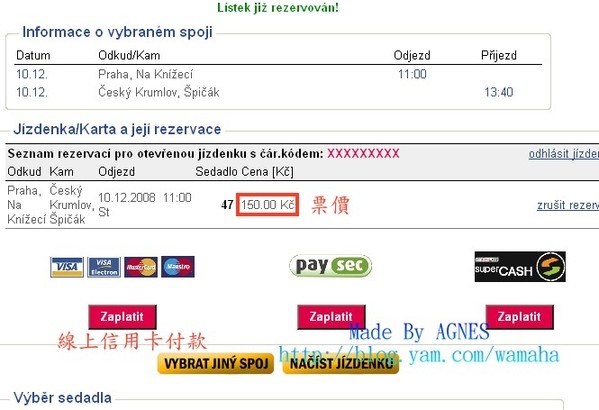Click Zaplatit under the credit card logos

[122, 317]
